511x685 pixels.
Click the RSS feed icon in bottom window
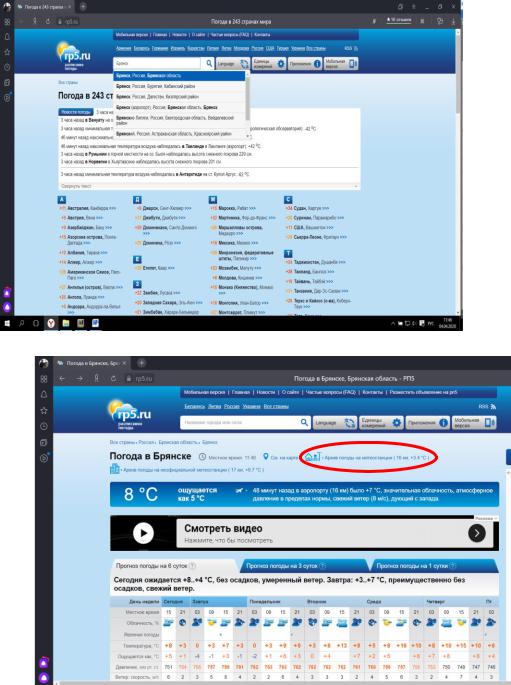[493, 406]
